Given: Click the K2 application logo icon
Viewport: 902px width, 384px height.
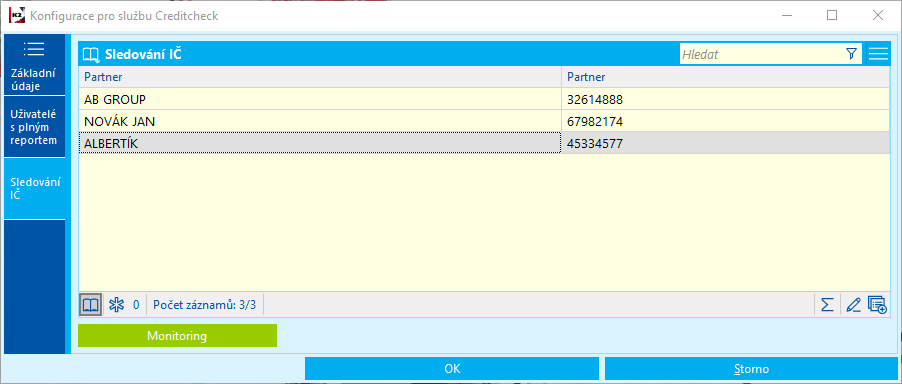Looking at the screenshot, I should click(16, 16).
